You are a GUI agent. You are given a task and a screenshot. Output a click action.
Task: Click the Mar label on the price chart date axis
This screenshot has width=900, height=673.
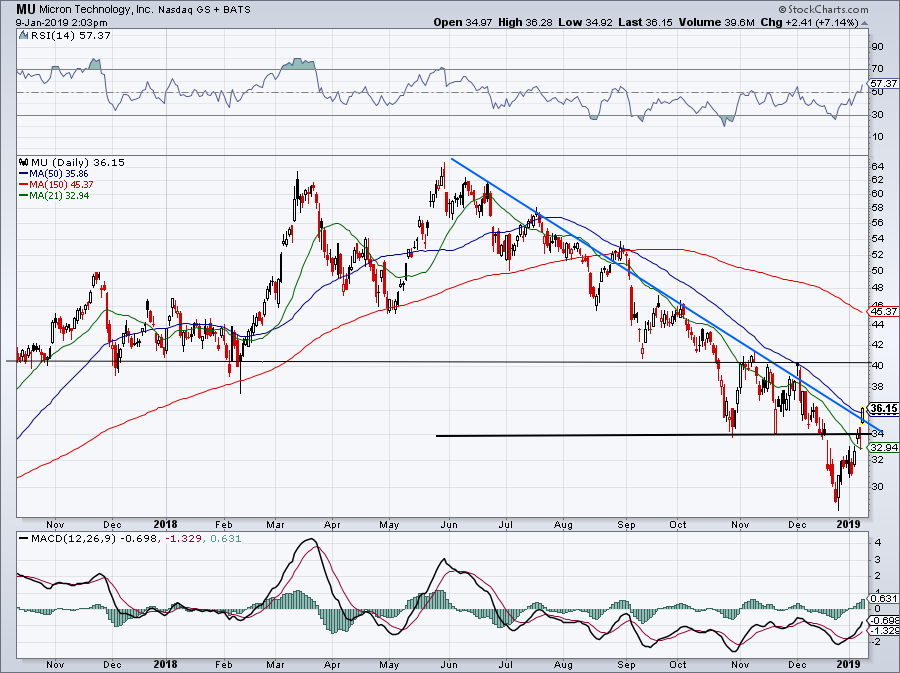coord(276,524)
